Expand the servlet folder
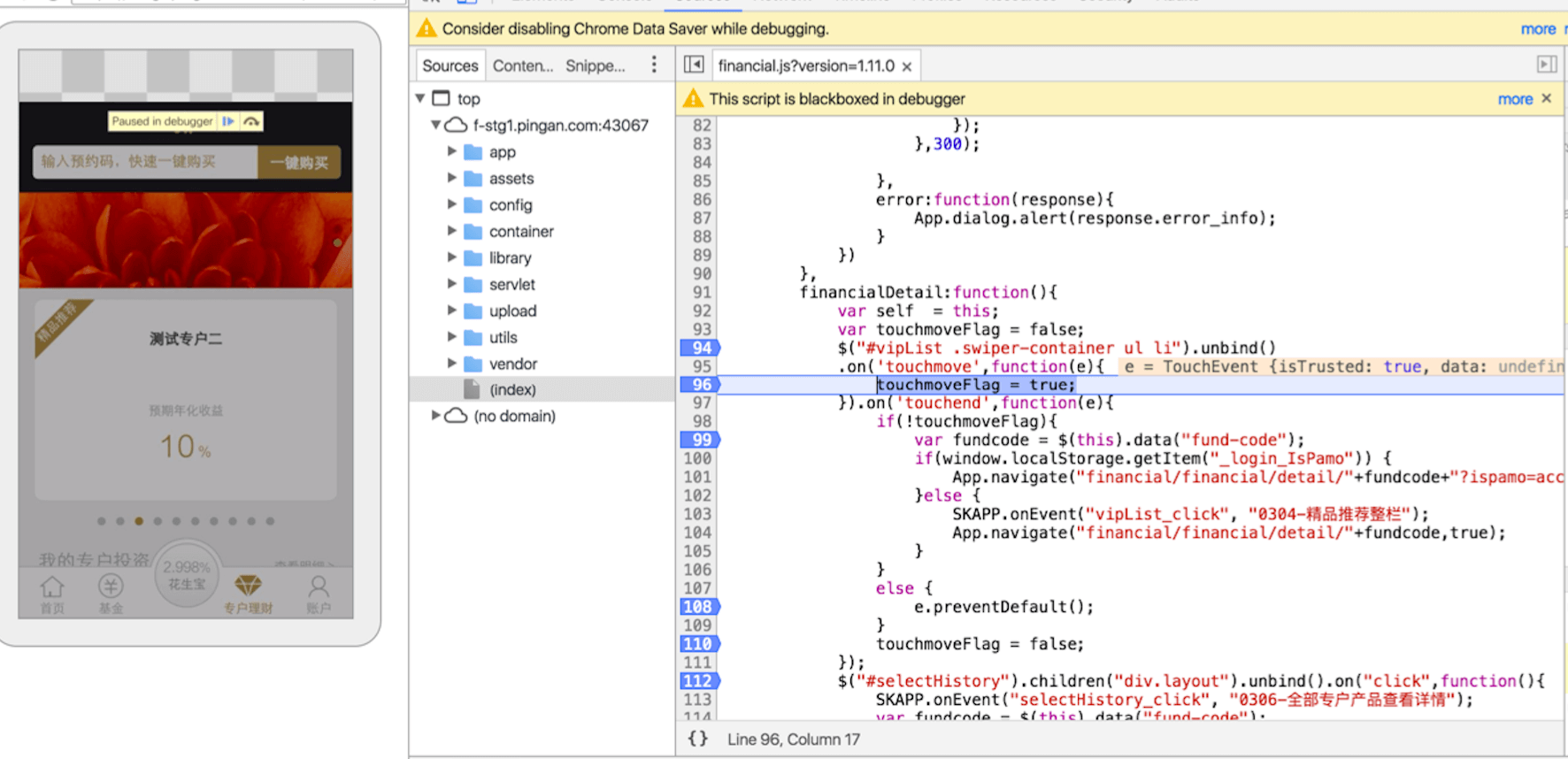This screenshot has width=1568, height=759. (x=451, y=284)
